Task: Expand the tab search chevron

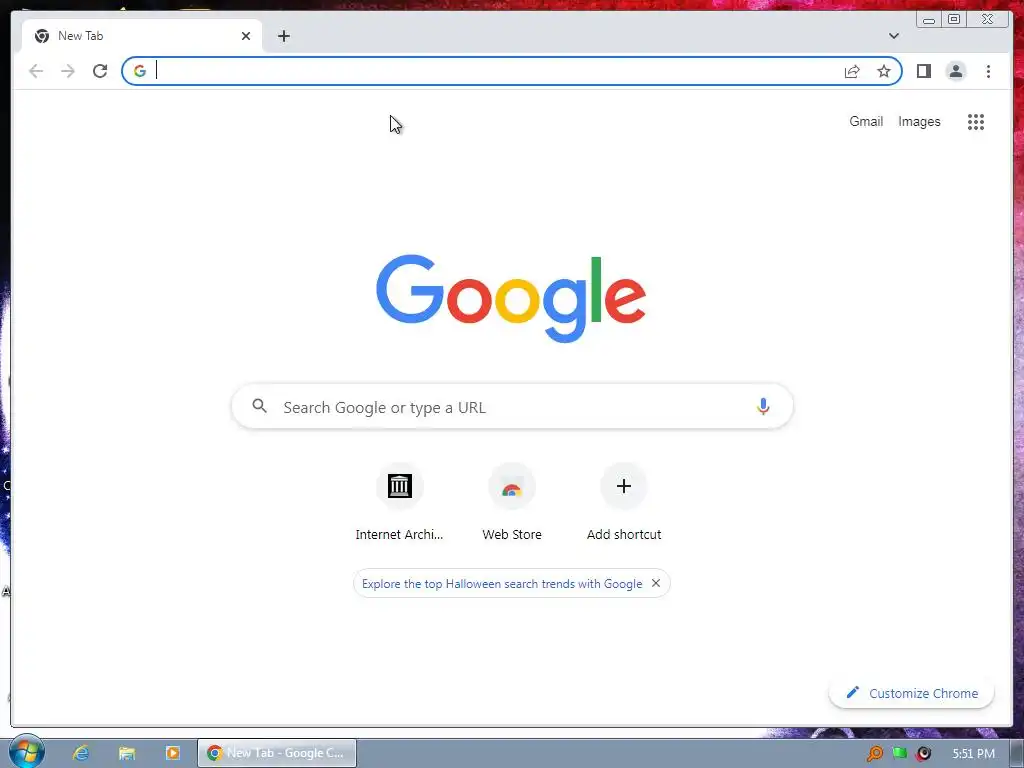Action: point(893,36)
